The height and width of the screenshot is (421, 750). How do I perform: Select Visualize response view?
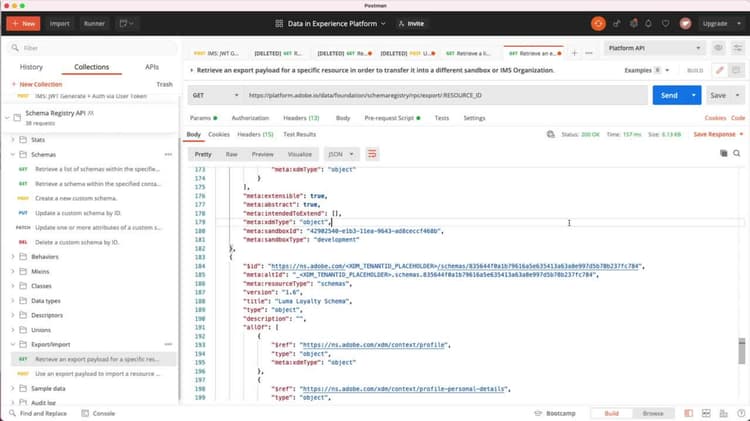tap(300, 154)
